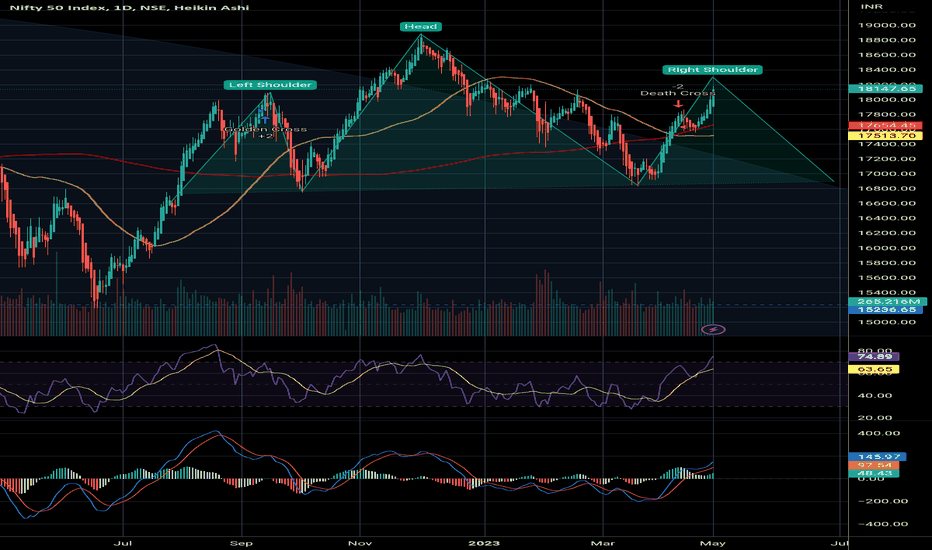
Task: Select the 'Head' pattern label
Action: (421, 26)
